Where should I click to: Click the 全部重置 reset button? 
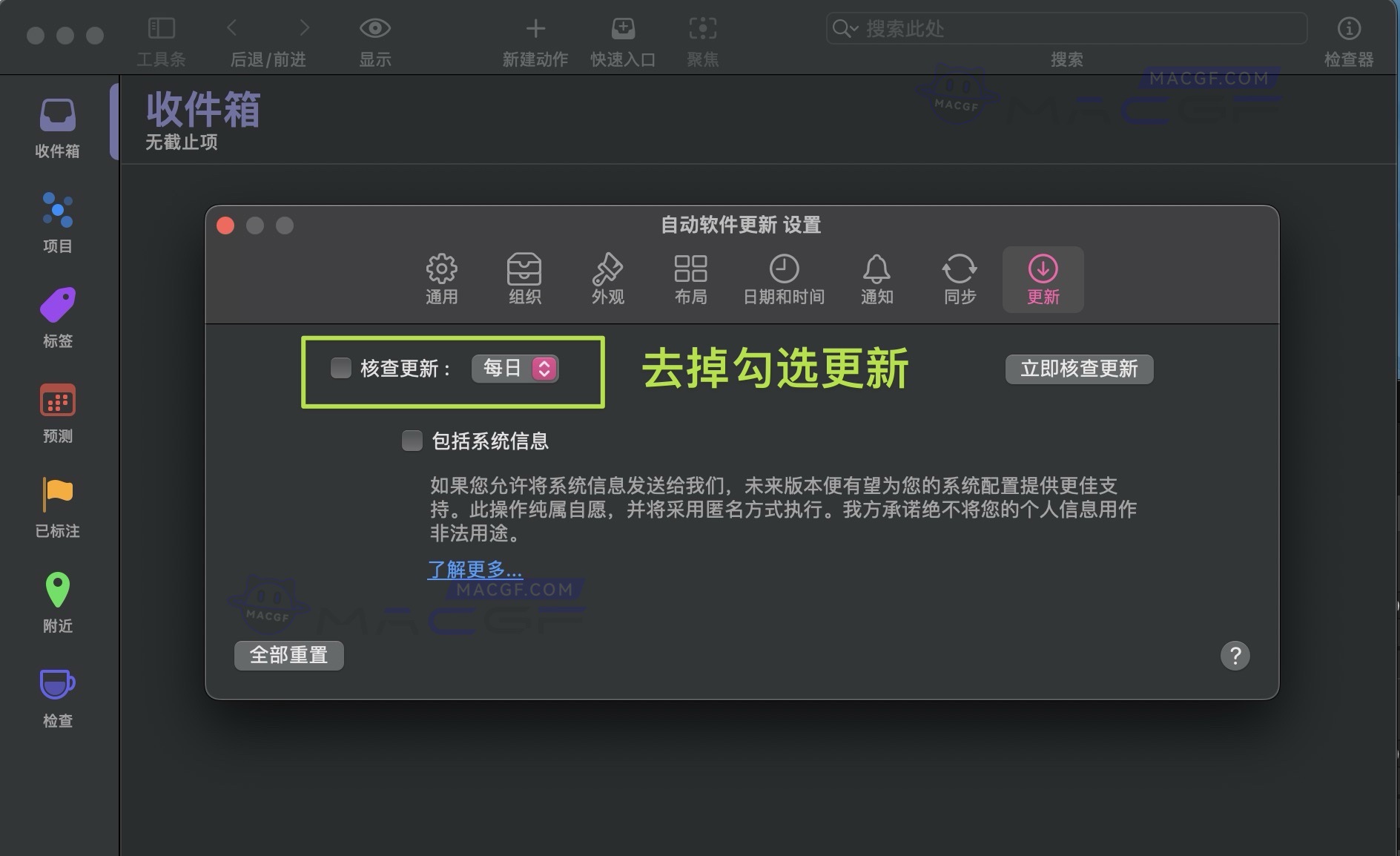[288, 655]
